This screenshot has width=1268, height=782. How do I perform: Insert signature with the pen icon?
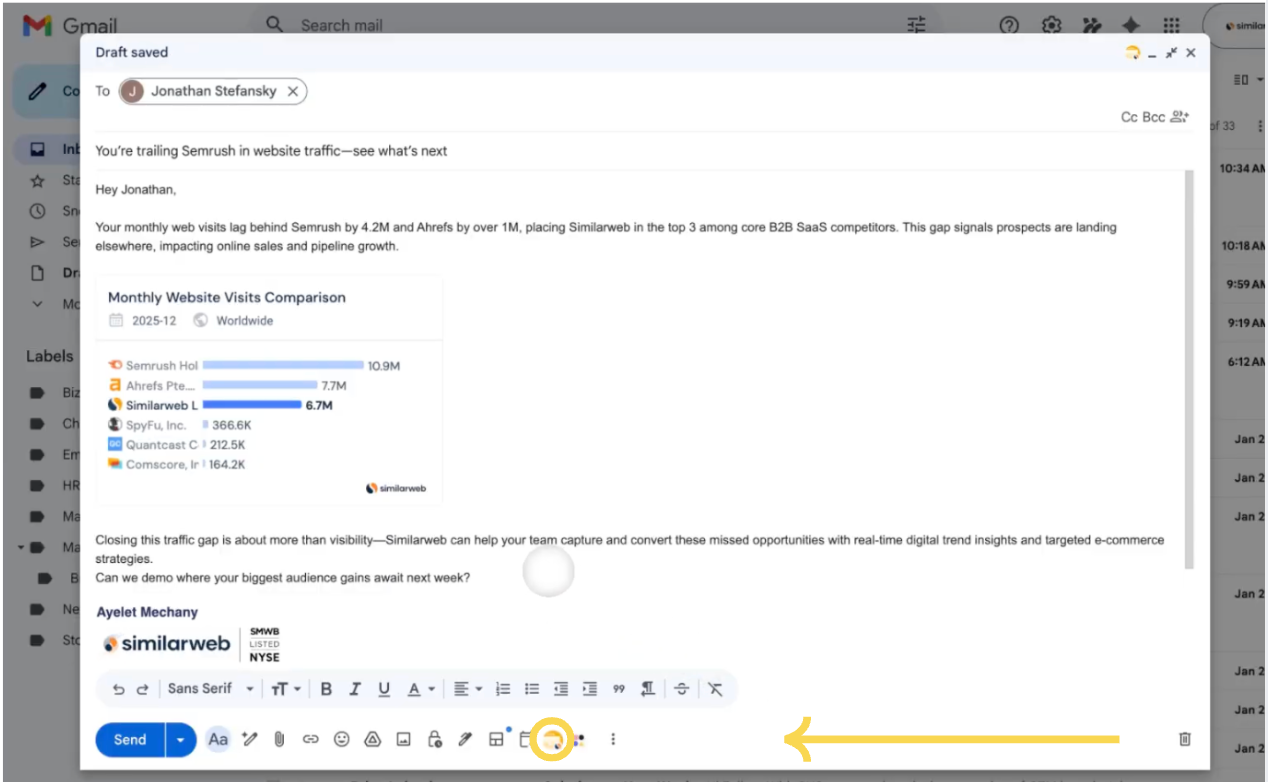tap(465, 740)
